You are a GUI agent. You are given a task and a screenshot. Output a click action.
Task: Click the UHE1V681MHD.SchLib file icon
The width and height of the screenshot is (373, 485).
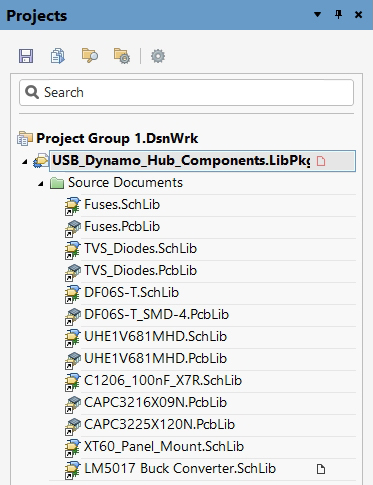pos(73,337)
